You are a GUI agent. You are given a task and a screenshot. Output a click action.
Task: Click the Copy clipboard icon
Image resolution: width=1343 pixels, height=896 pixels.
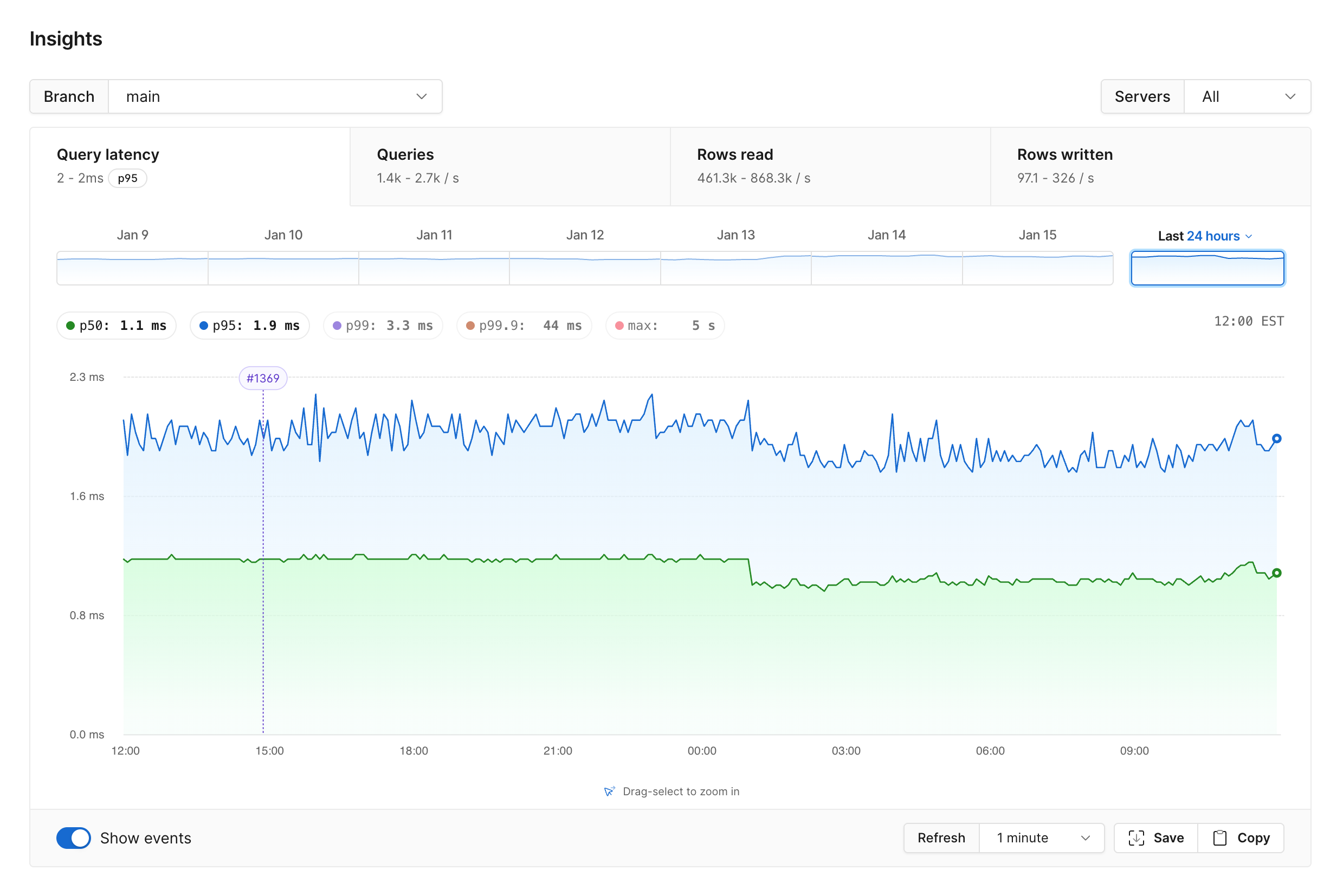click(x=1219, y=837)
